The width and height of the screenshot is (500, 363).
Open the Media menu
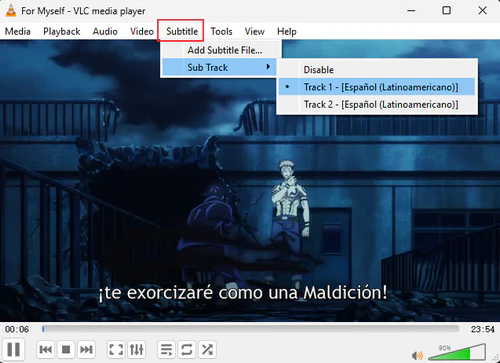(x=18, y=31)
